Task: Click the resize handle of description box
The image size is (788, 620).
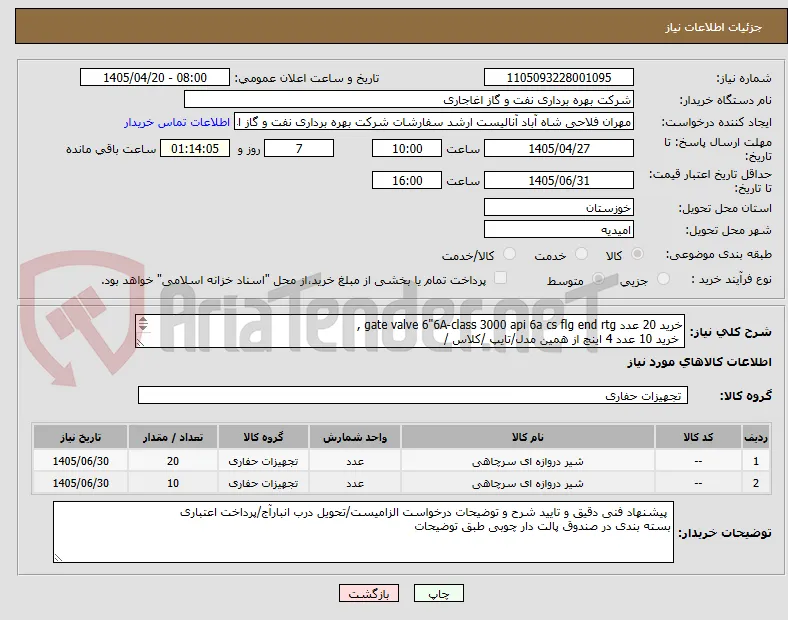Action: [x=140, y=342]
